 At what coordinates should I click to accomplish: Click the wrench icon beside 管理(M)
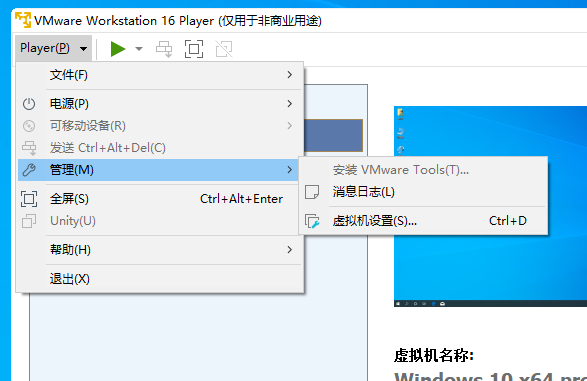click(29, 170)
